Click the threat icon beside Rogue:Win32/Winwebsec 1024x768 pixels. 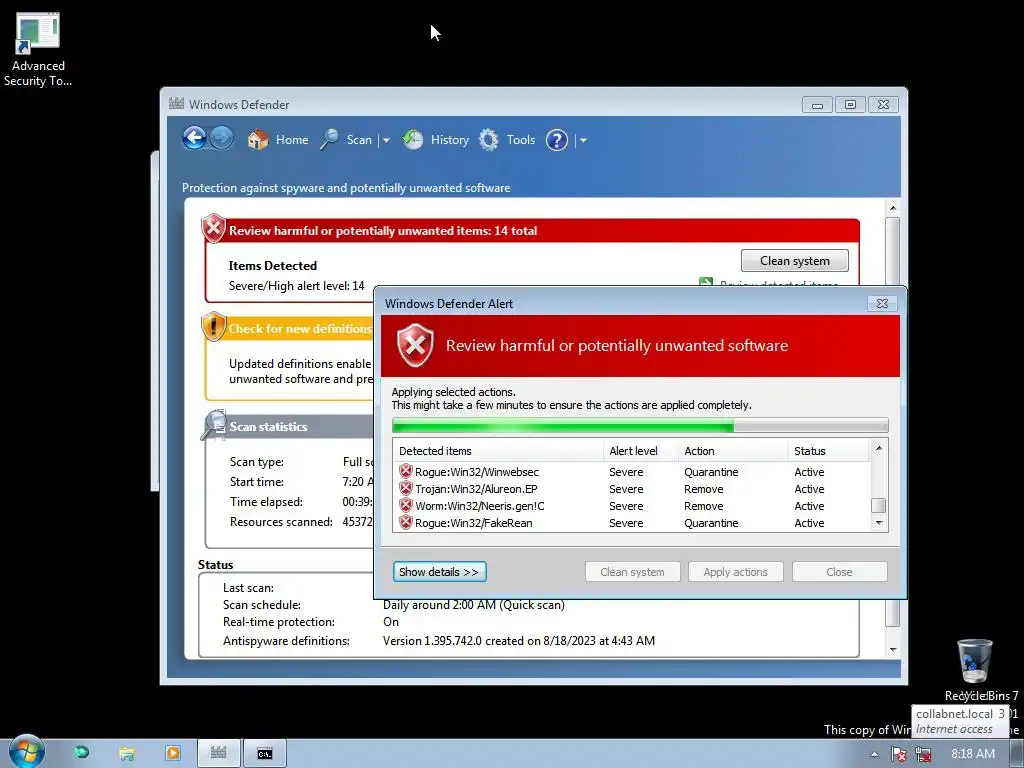tap(406, 471)
